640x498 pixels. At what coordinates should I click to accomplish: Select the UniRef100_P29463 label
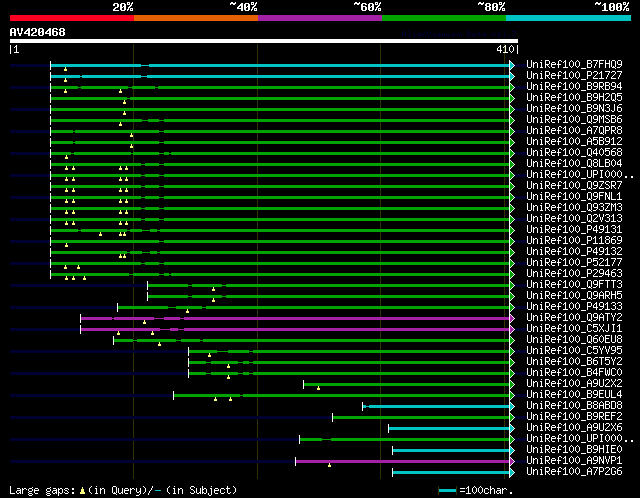574,274
